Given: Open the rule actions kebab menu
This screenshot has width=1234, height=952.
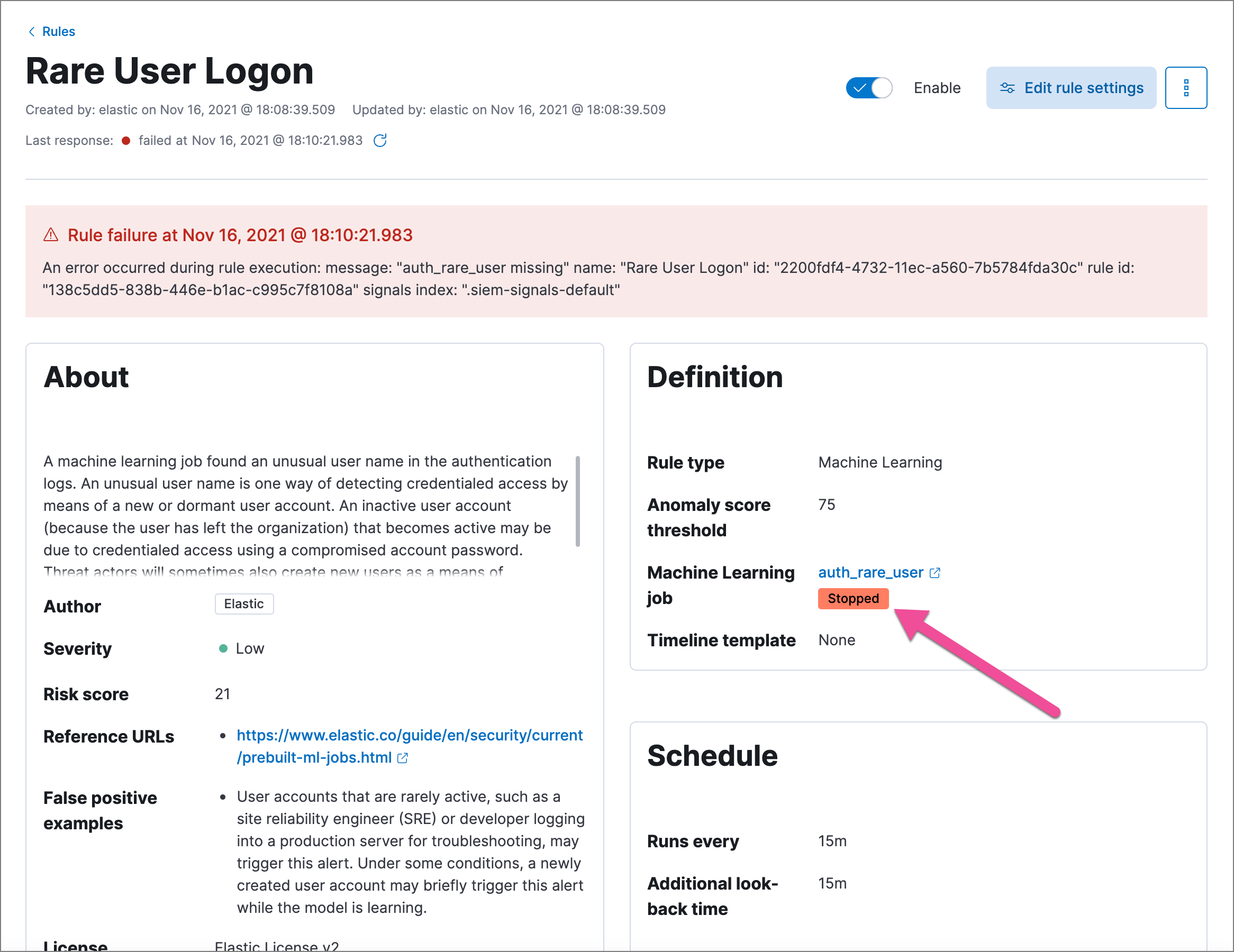Looking at the screenshot, I should 1186,87.
